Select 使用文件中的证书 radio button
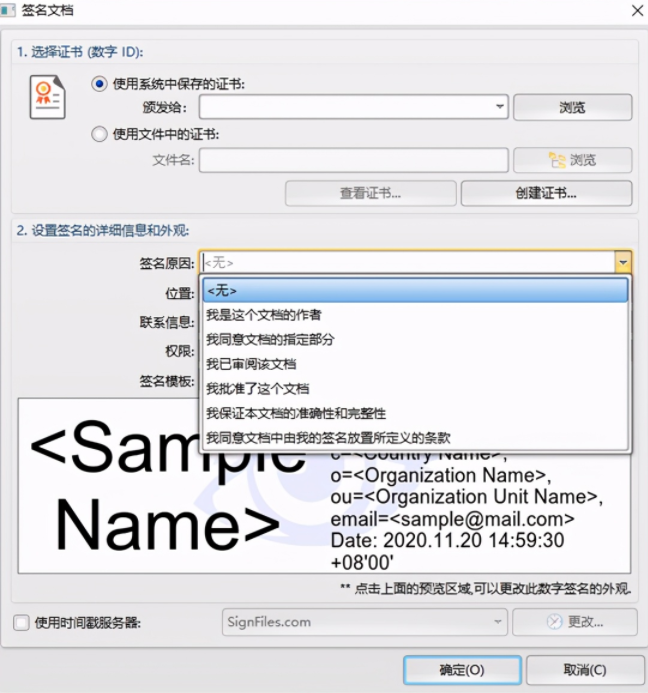This screenshot has width=648, height=693. [x=99, y=134]
